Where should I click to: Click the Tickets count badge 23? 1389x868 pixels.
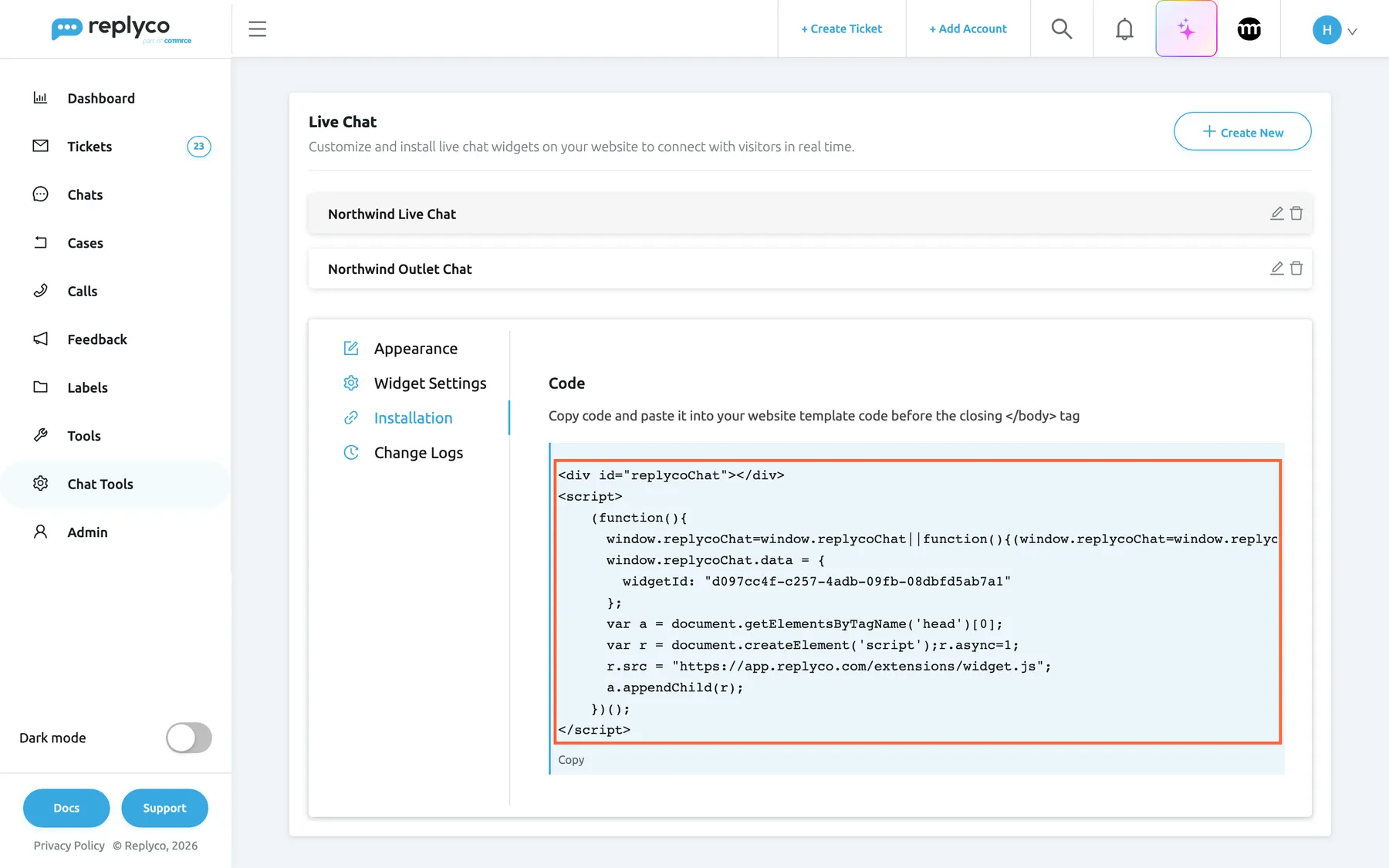pos(198,147)
